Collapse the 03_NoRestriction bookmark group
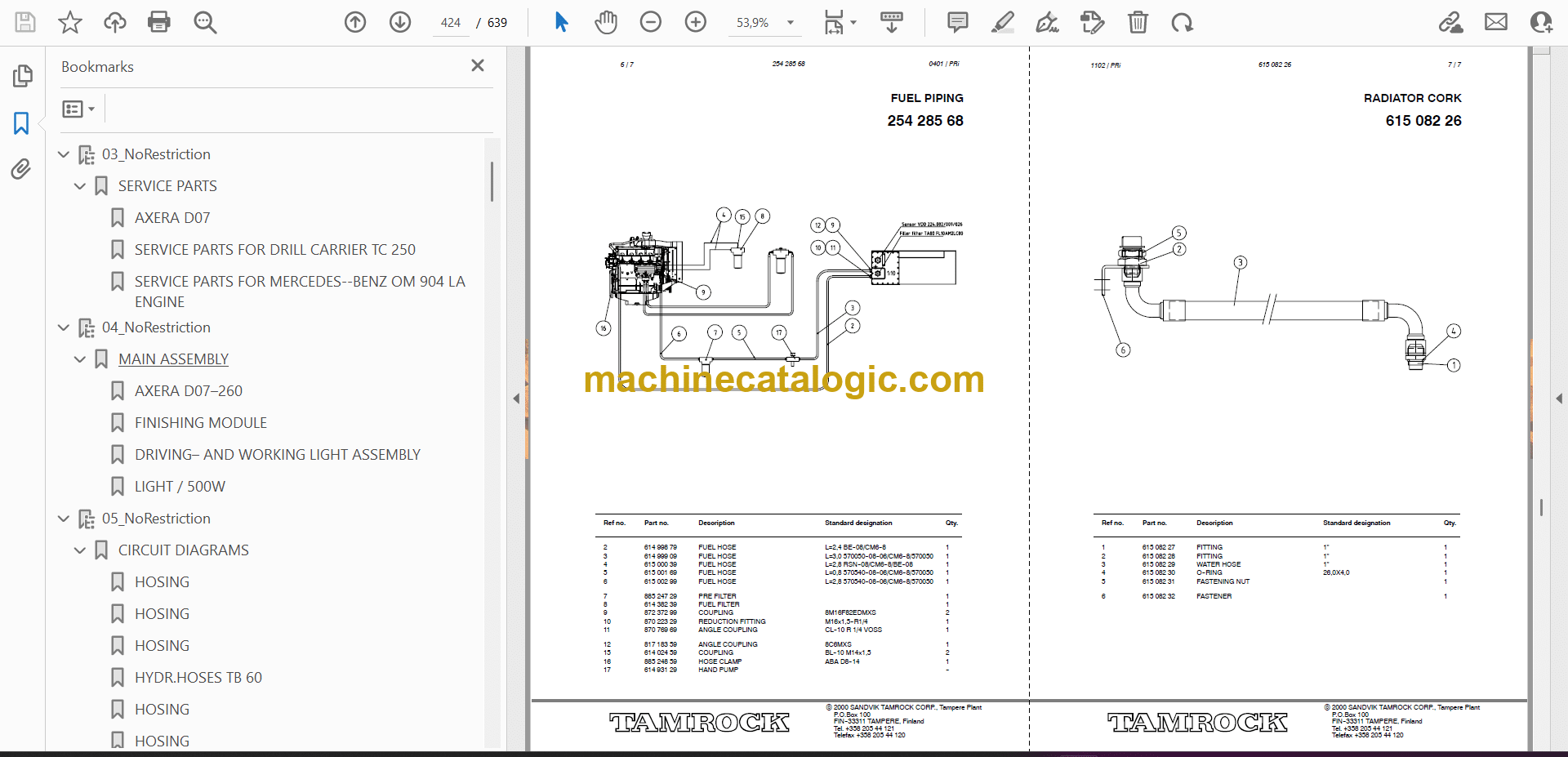 click(64, 154)
